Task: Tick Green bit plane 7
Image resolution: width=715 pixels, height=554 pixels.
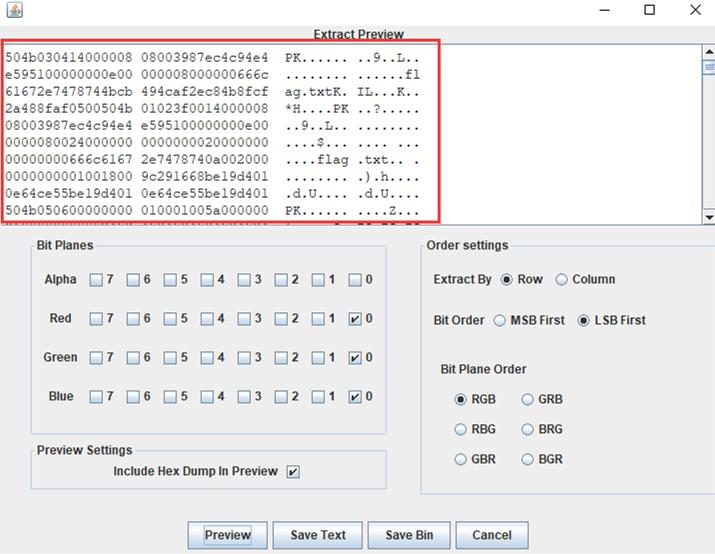Action: pyautogui.click(x=96, y=357)
